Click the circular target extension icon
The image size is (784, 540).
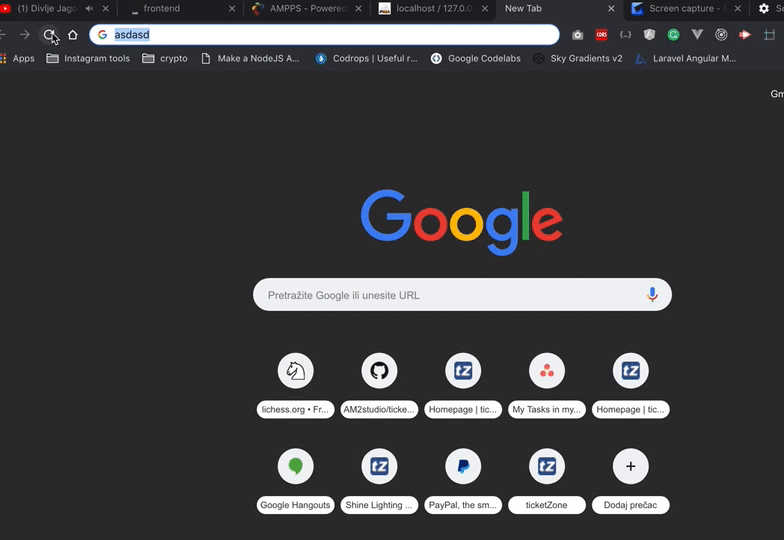click(721, 34)
